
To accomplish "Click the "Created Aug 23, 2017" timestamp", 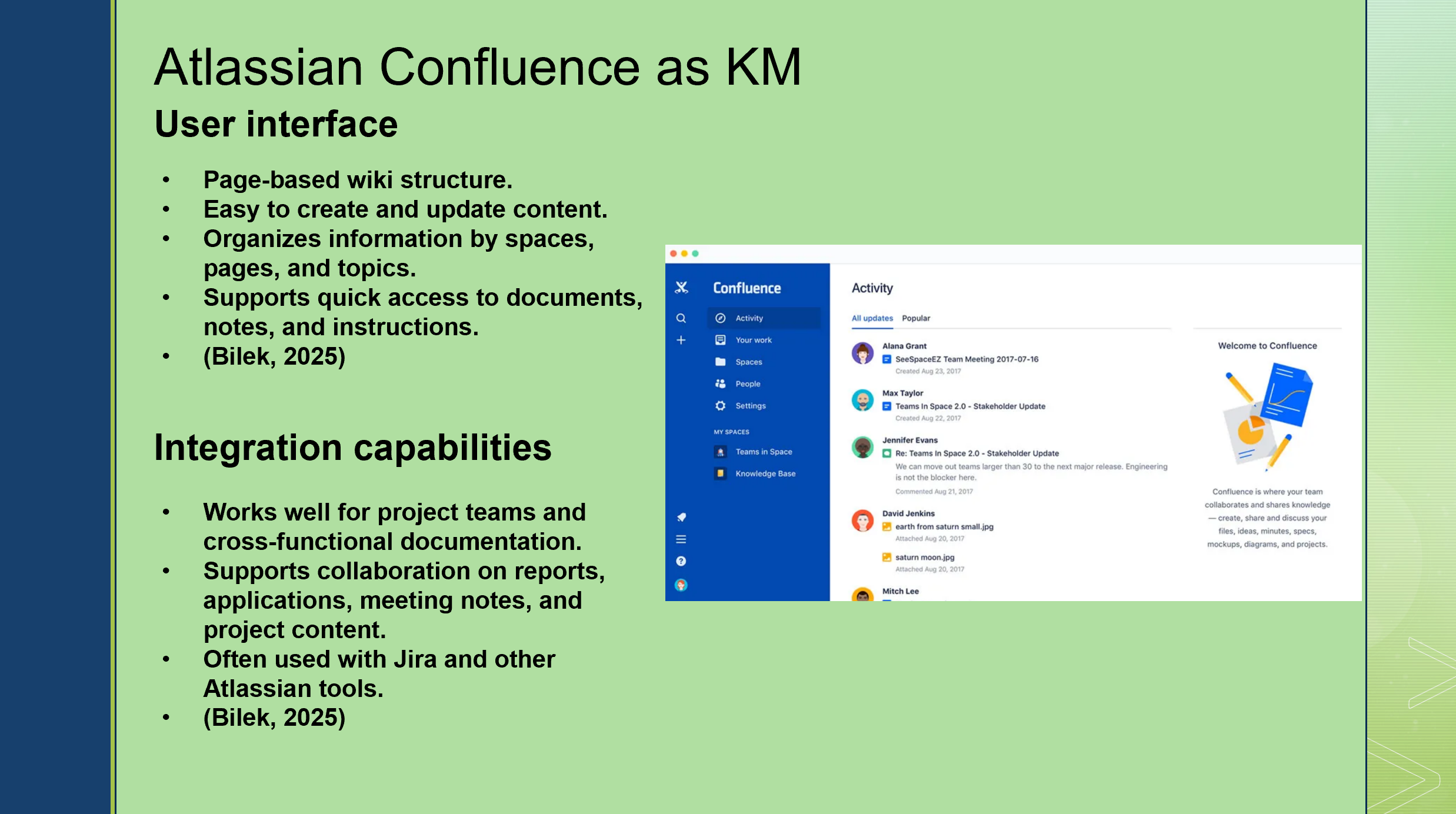I will click(928, 371).
